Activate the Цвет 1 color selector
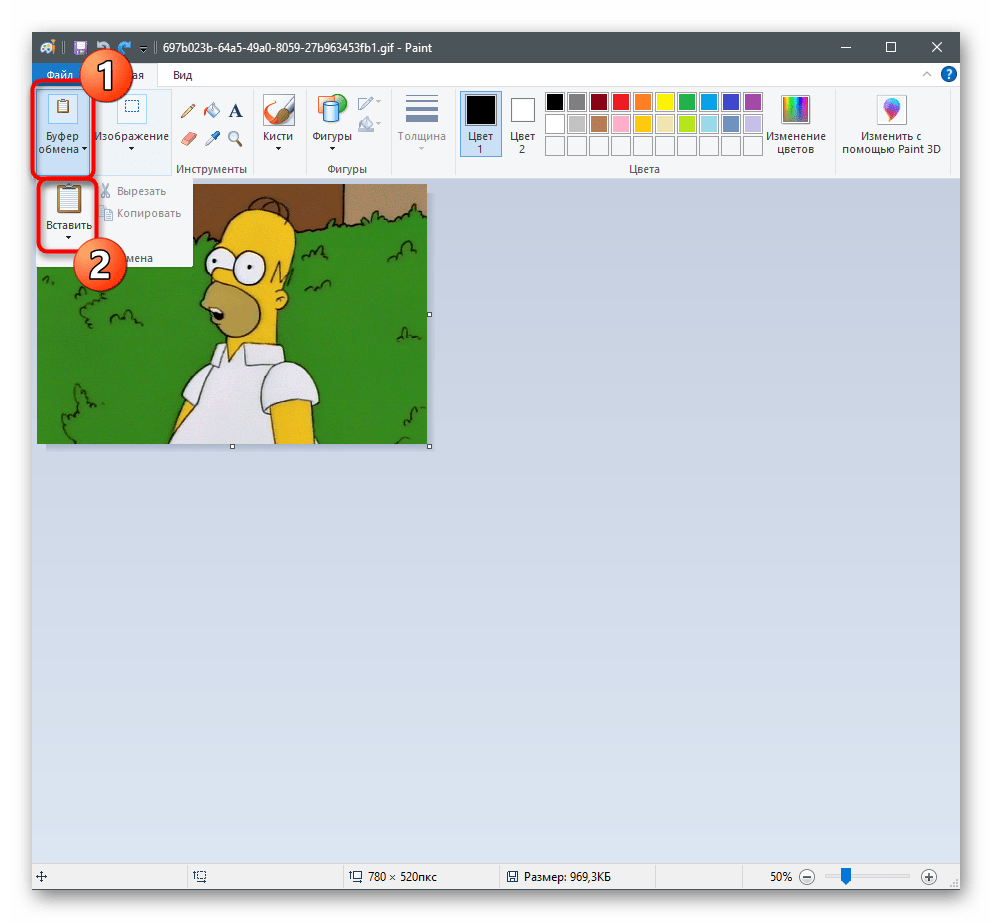Screen dimensions: 992x922 (481, 124)
